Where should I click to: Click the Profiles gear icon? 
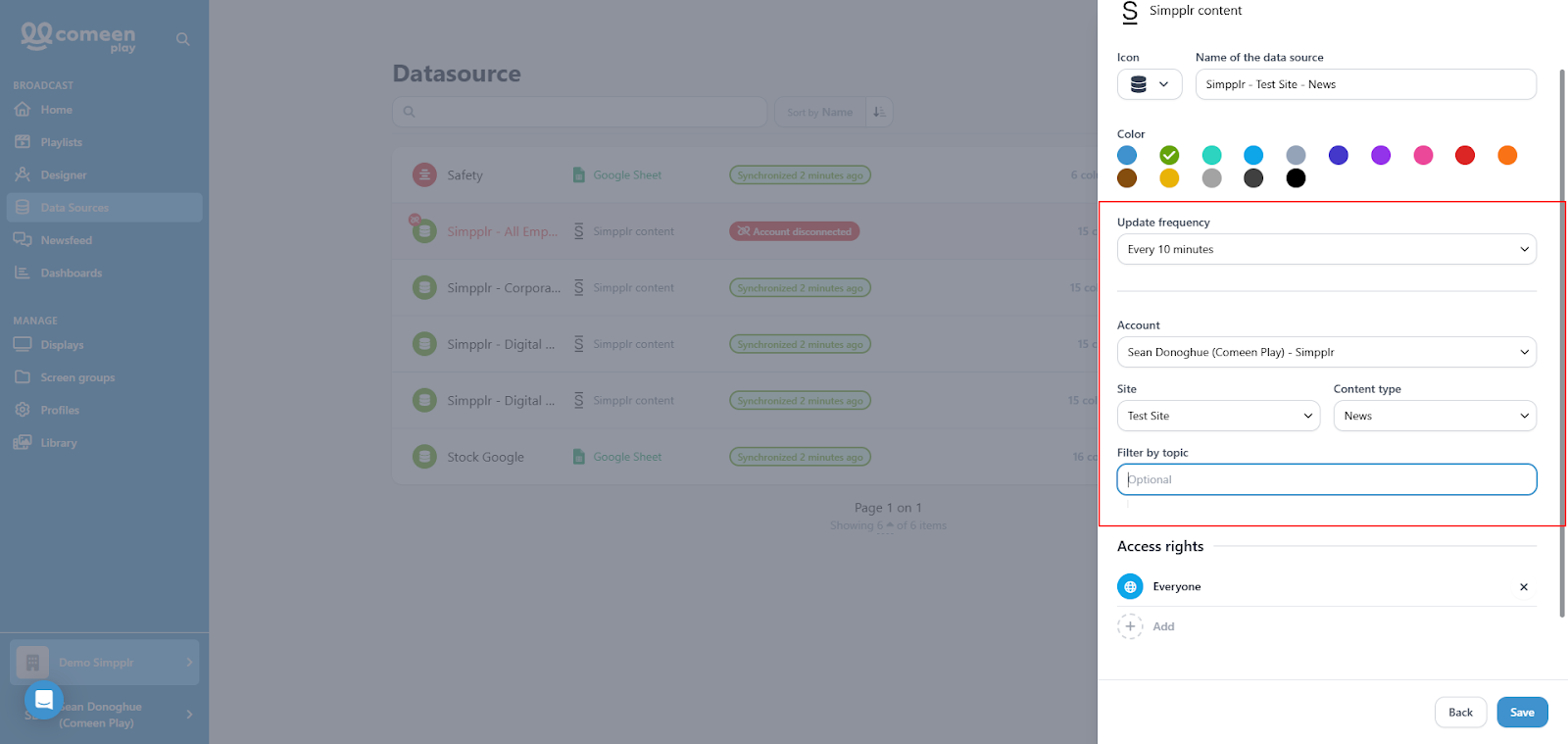click(23, 409)
